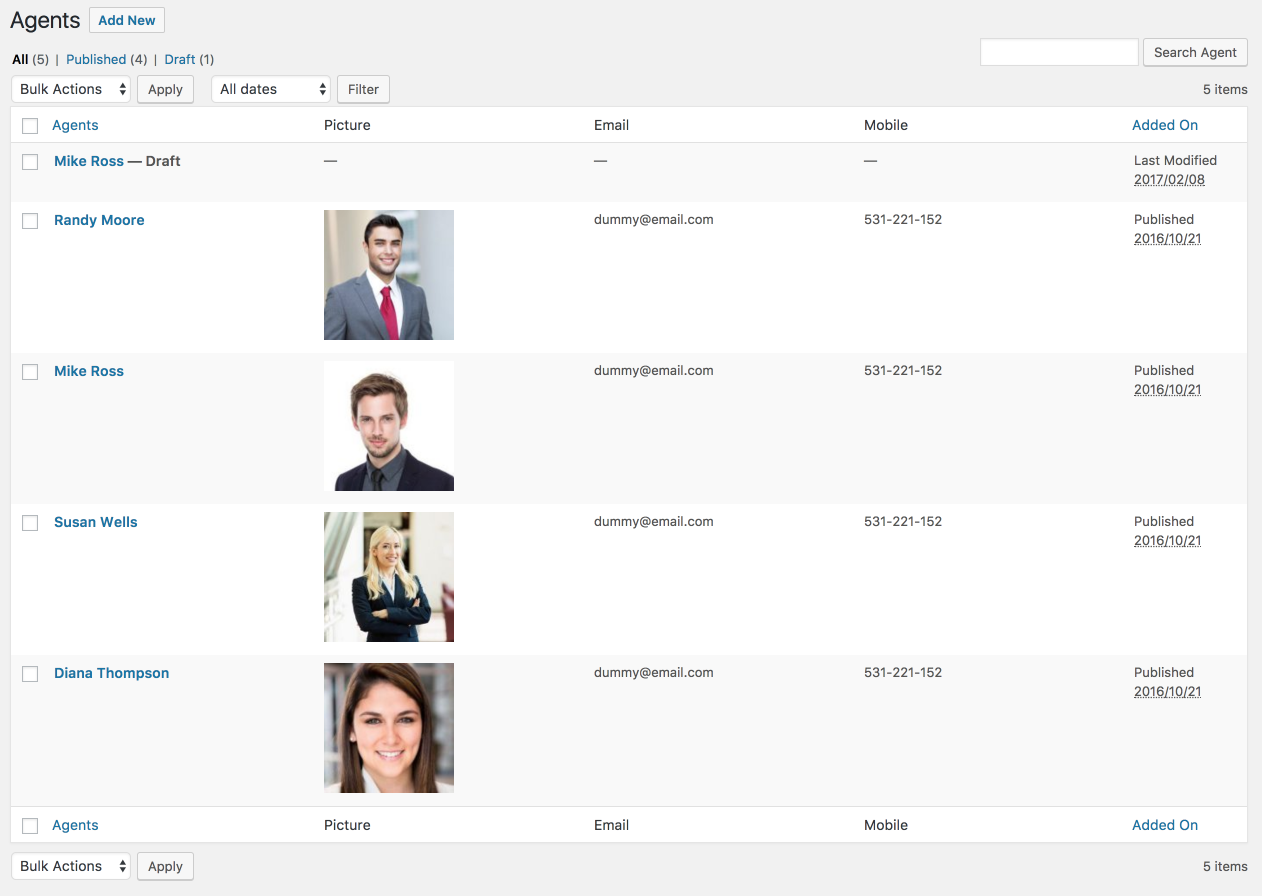
Task: Sort by Added On in header
Action: (1165, 125)
